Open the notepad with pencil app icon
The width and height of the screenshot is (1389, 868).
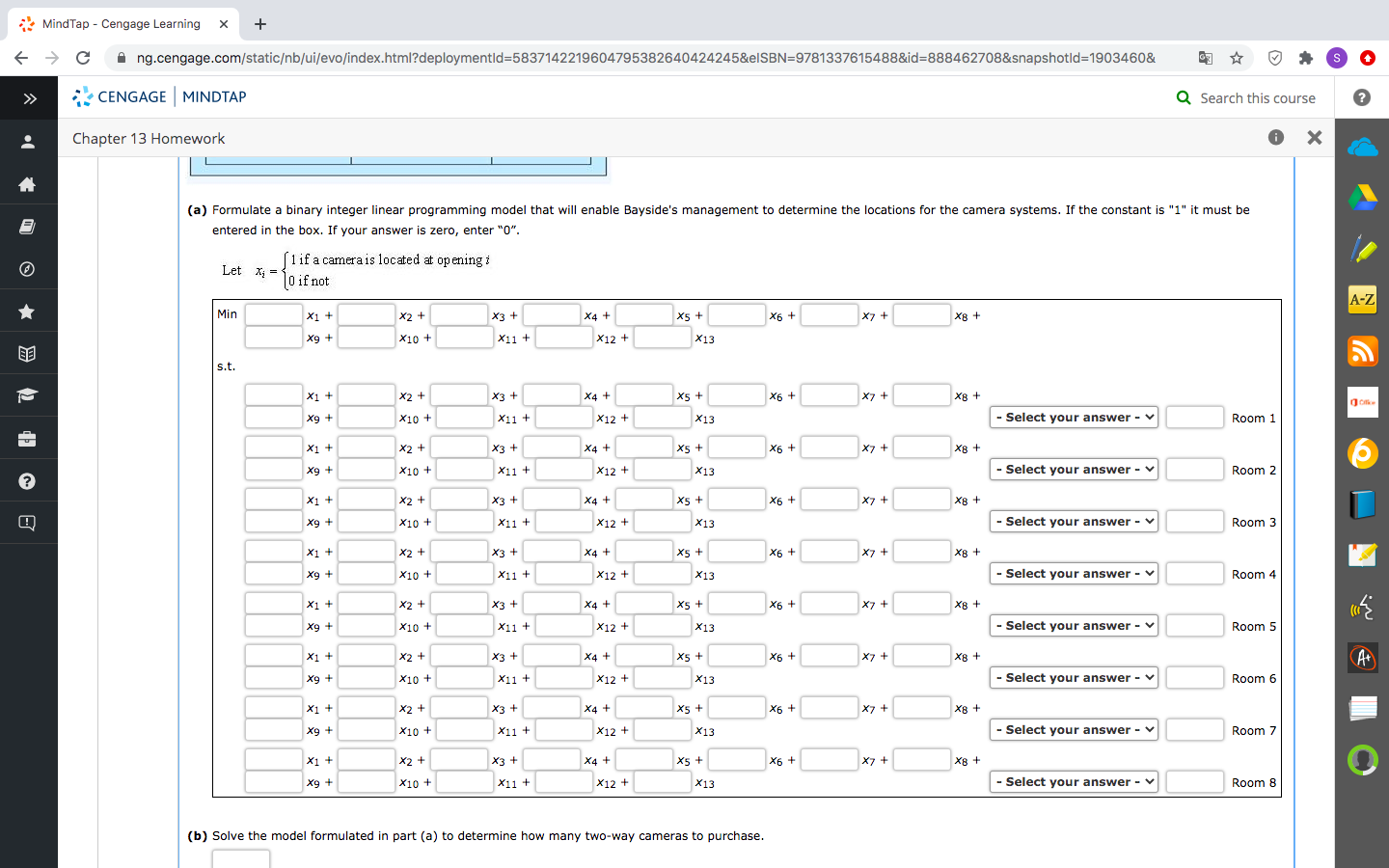[x=1362, y=555]
